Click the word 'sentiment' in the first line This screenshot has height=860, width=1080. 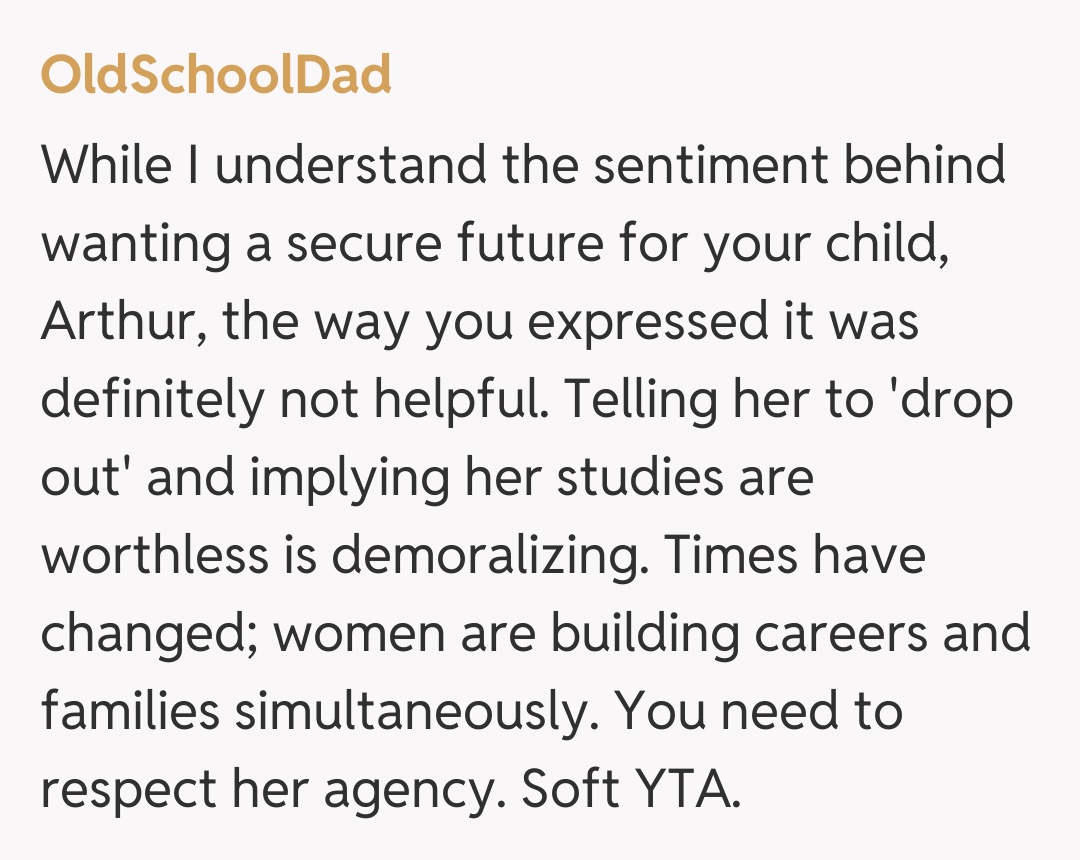709,167
